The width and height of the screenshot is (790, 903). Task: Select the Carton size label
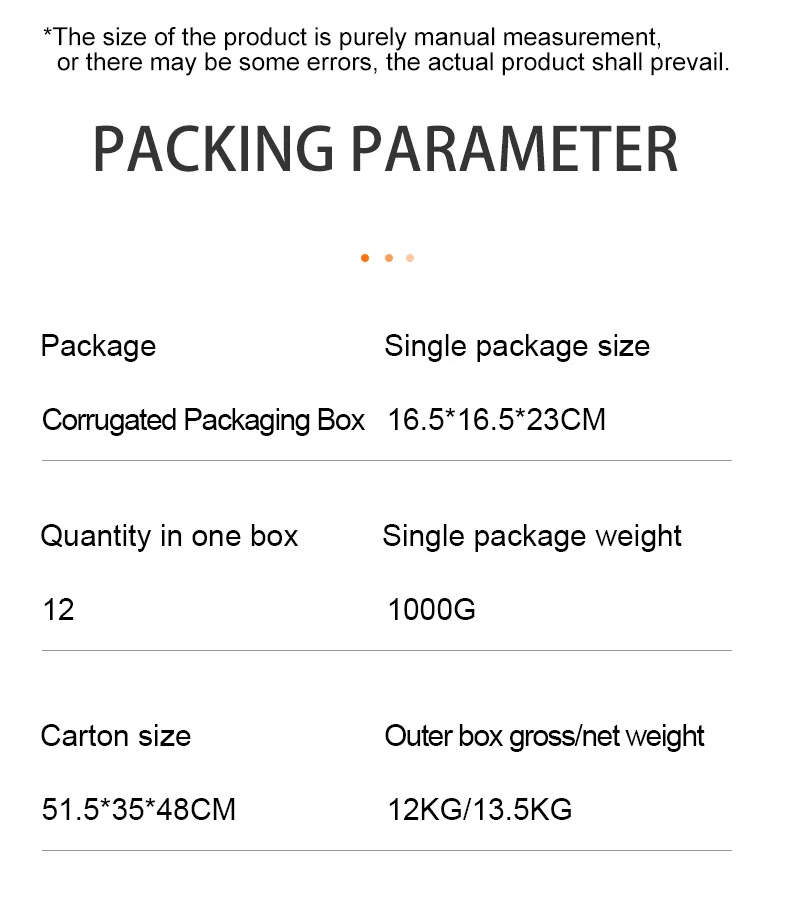[115, 736]
